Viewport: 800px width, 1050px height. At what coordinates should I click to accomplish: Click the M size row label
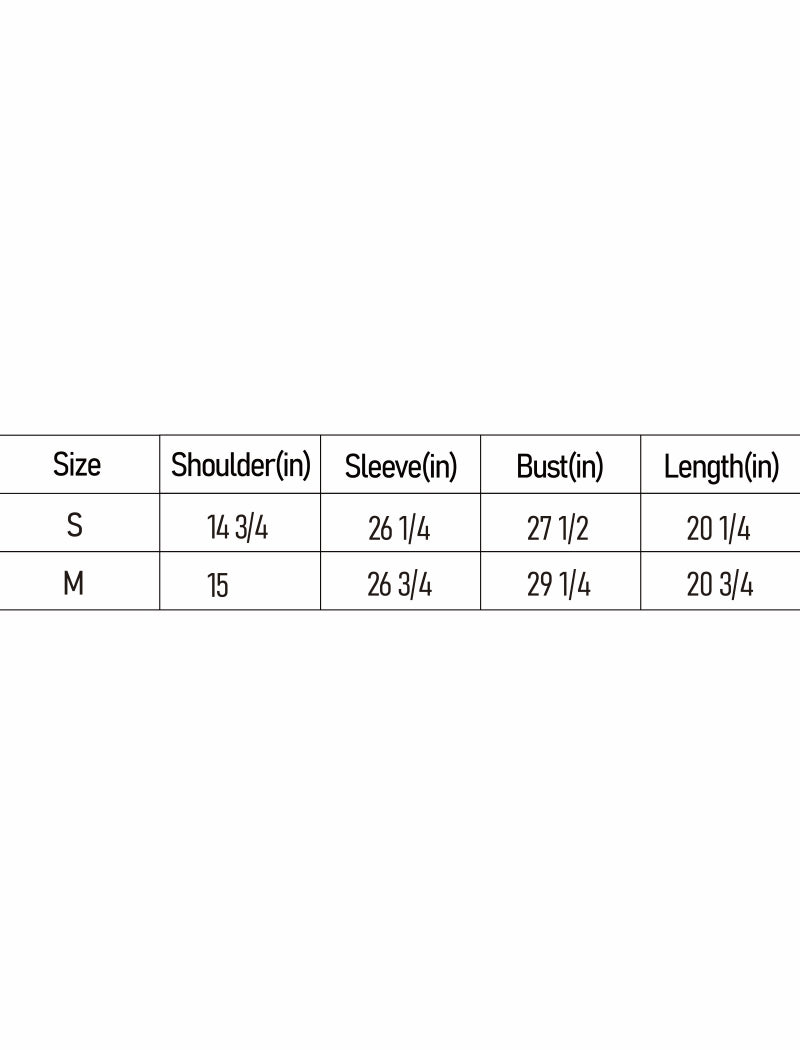tap(74, 584)
